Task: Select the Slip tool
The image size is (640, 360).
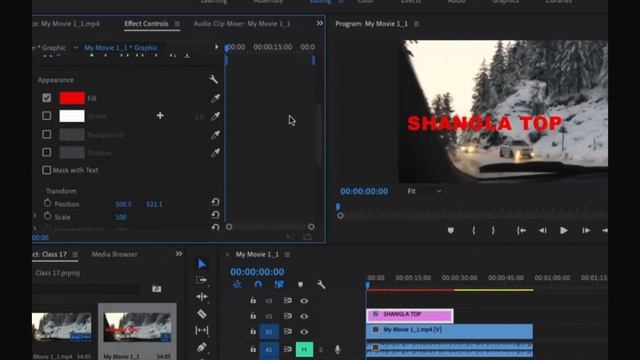Action: pyautogui.click(x=202, y=330)
